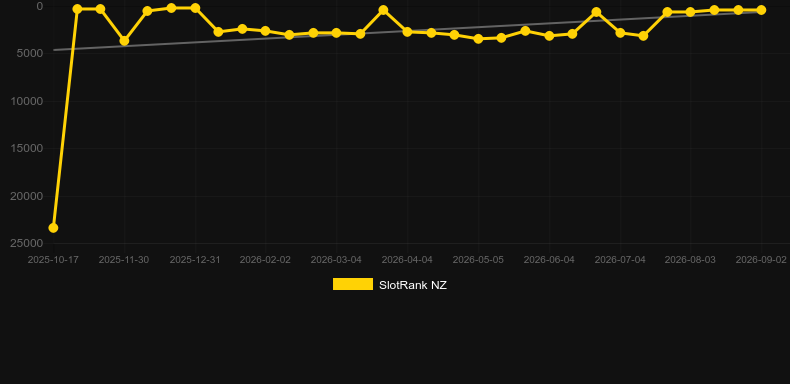Select the lowest data point at 2025-10-17
The width and height of the screenshot is (790, 384).
(53, 228)
